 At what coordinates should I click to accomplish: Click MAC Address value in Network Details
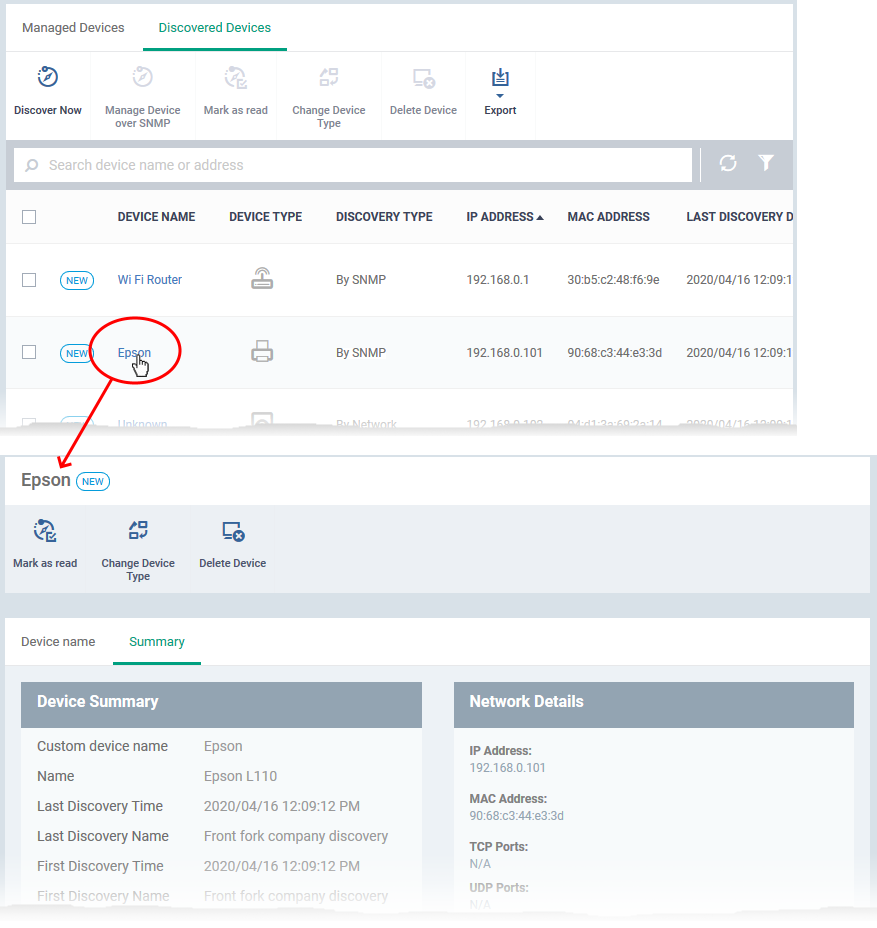517,816
